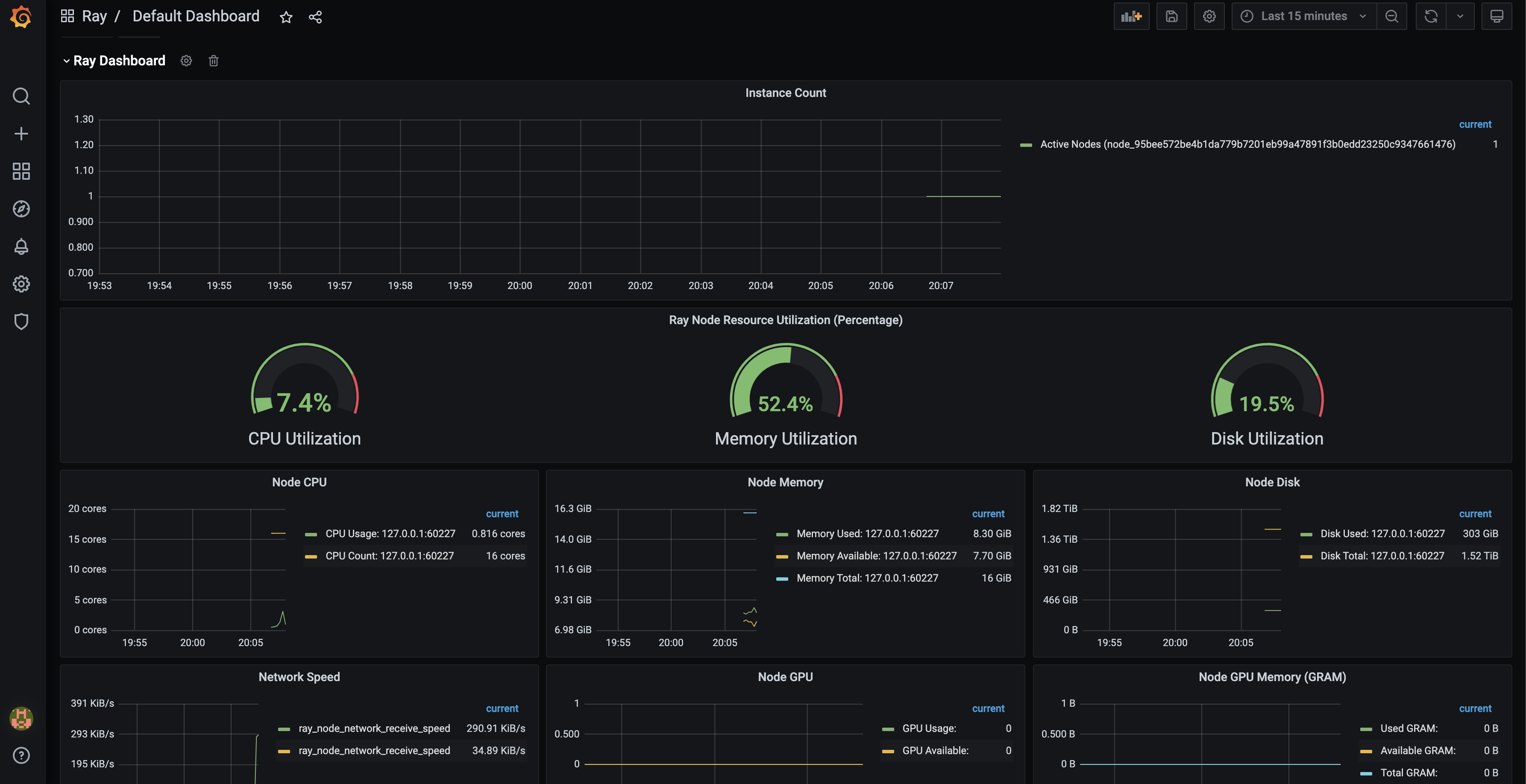Toggle Active Nodes series in legend
The height and width of the screenshot is (784, 1526).
tap(1247, 144)
